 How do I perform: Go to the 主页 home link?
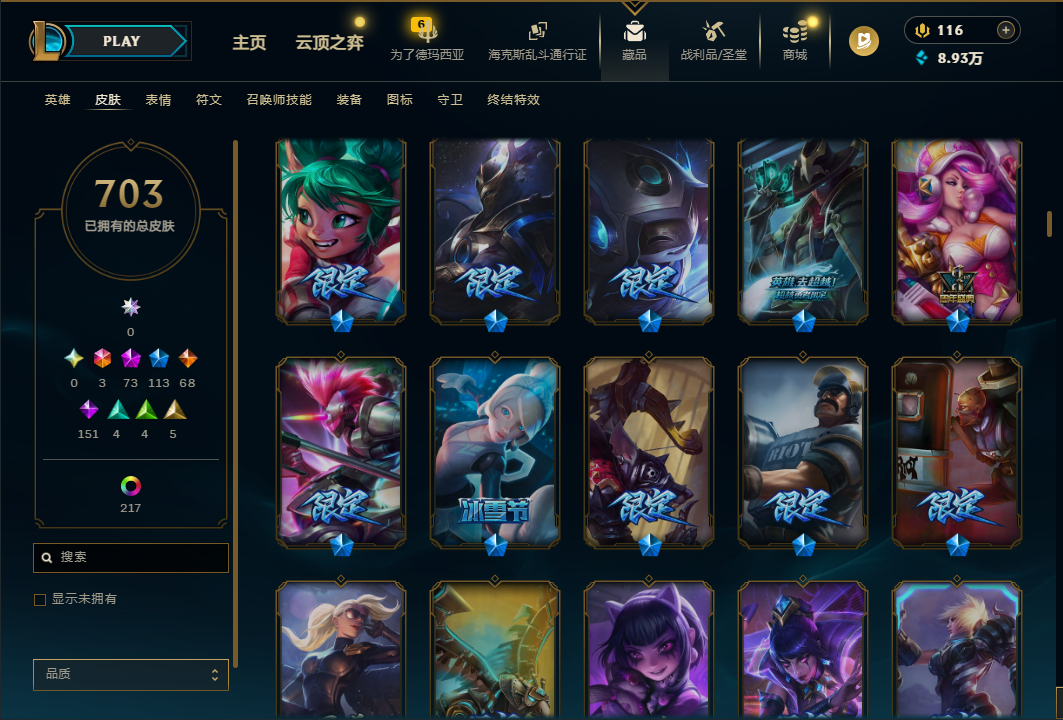pos(249,43)
